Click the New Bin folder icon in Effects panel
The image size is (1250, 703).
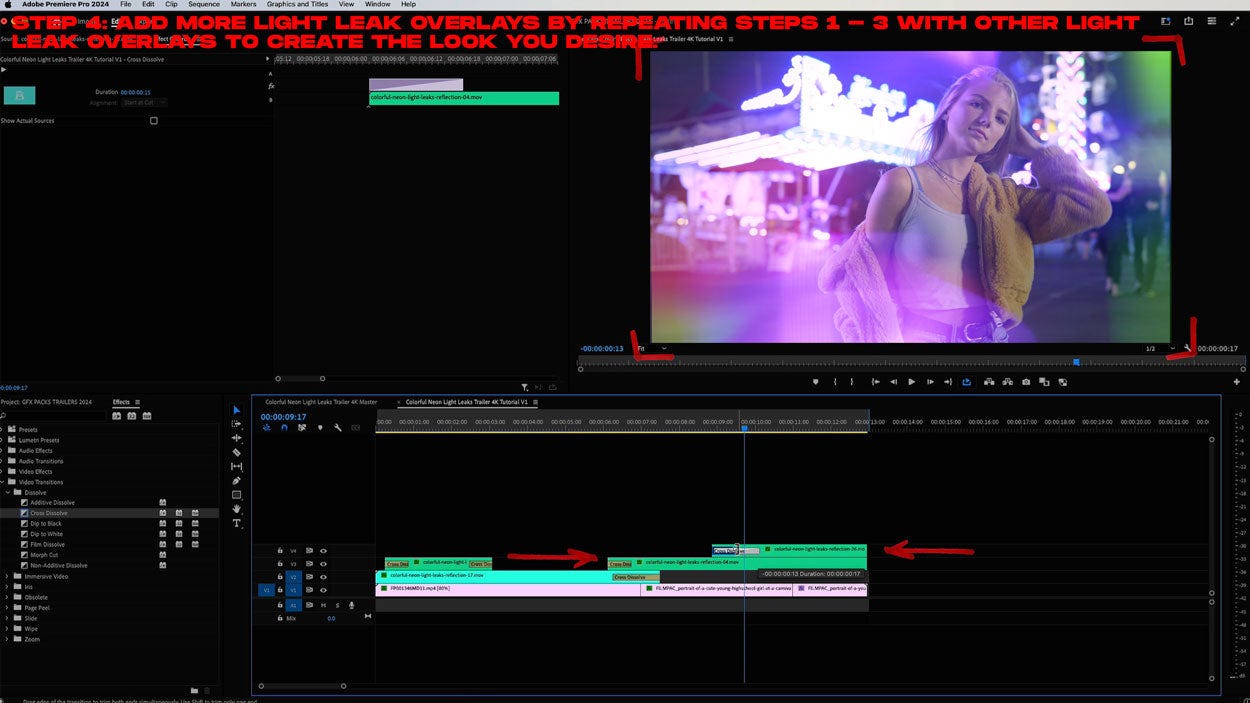point(194,690)
